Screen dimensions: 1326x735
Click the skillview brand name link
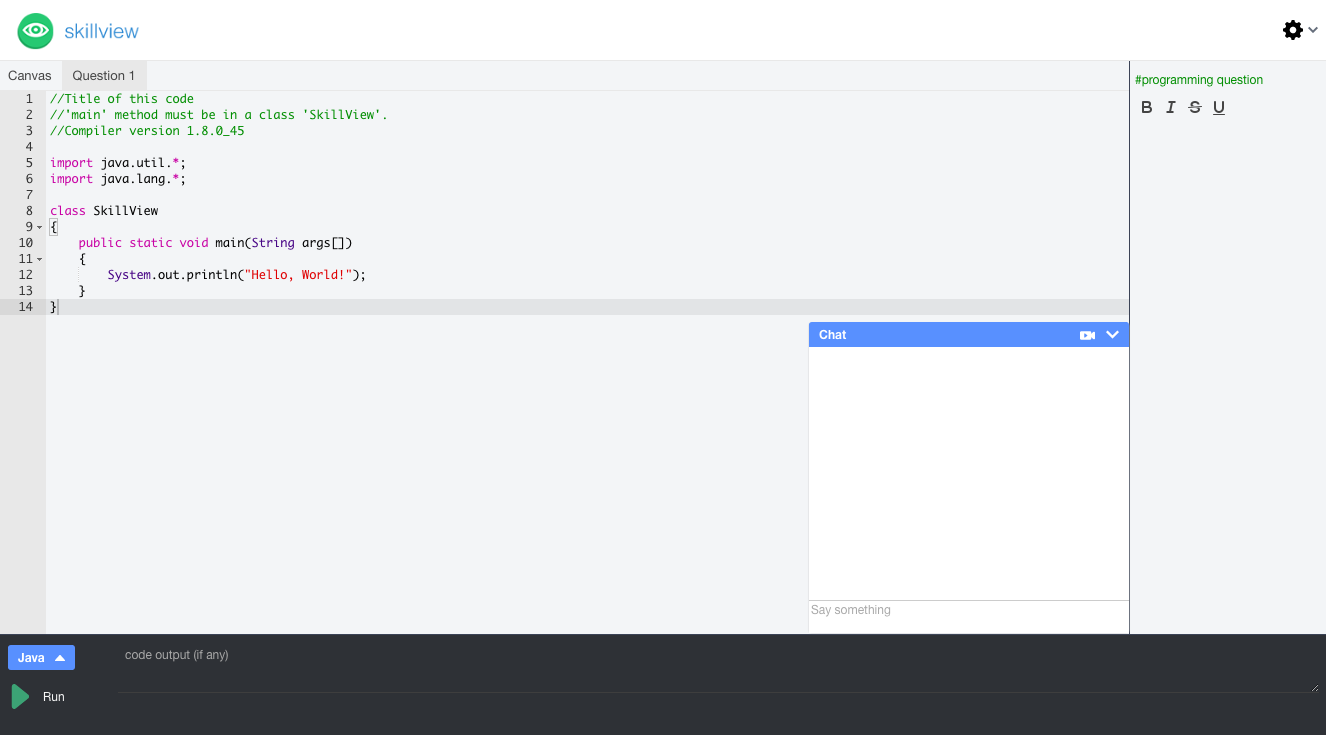pyautogui.click(x=103, y=31)
